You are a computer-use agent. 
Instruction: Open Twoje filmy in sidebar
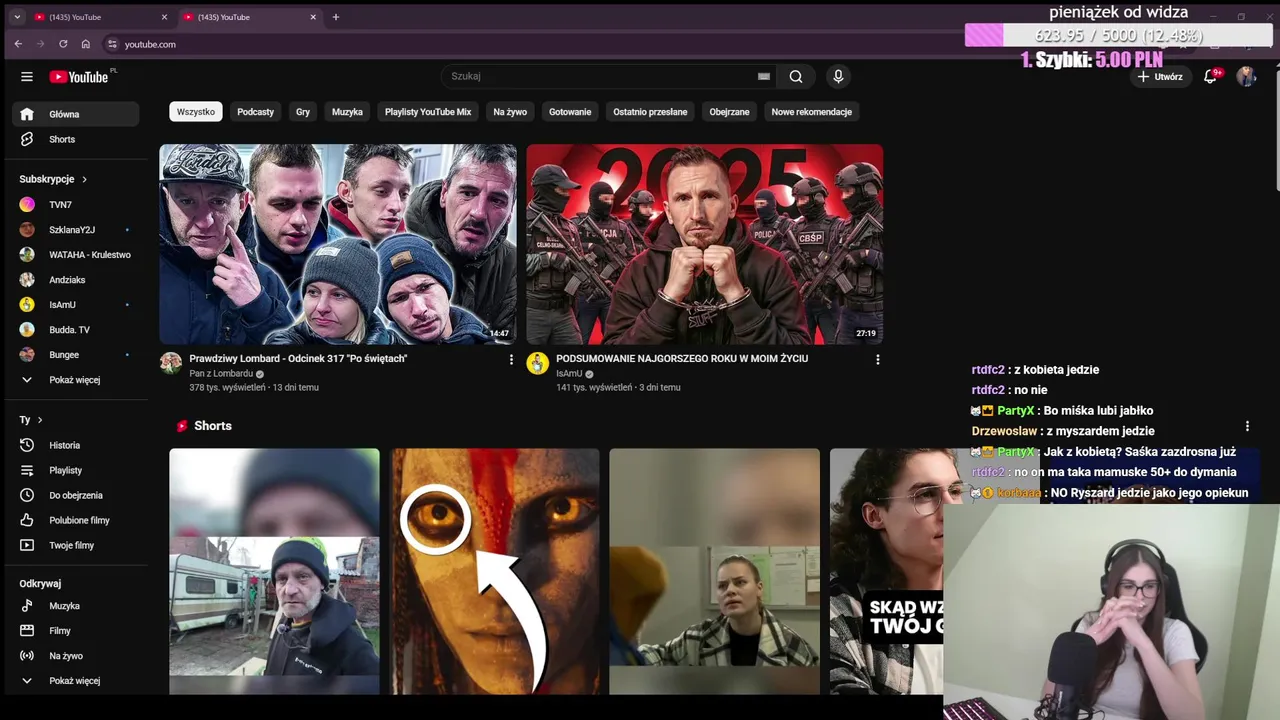pyautogui.click(x=75, y=545)
